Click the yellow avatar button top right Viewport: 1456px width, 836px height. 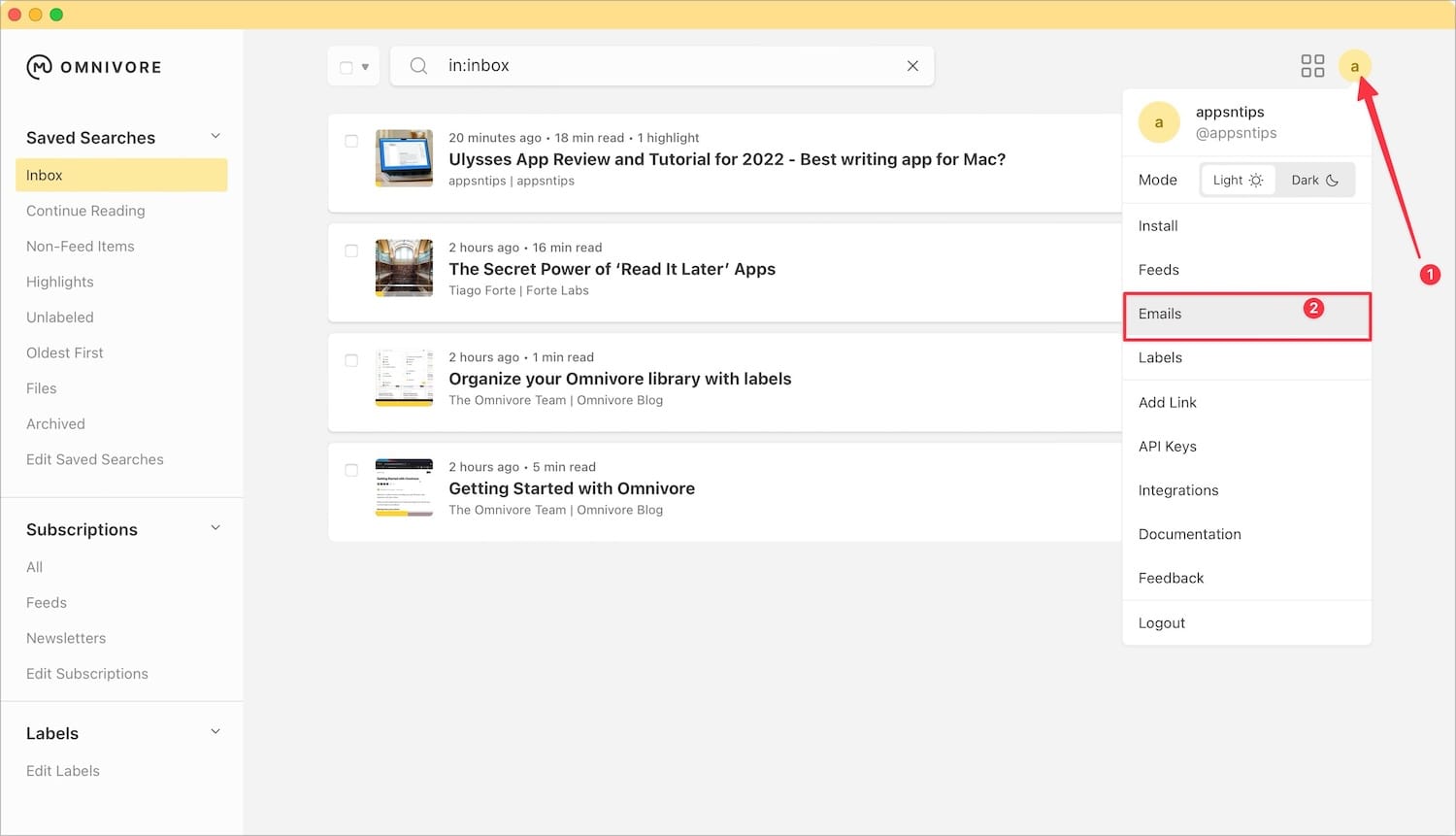point(1354,66)
